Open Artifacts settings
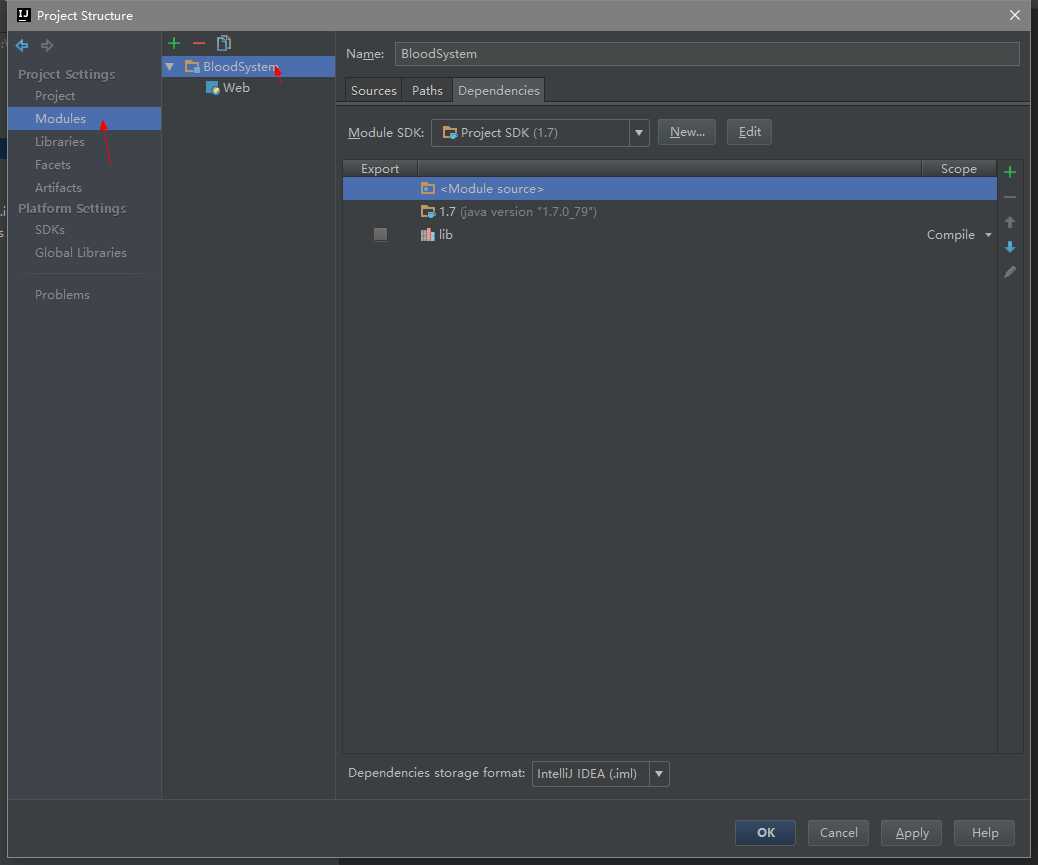The width and height of the screenshot is (1038, 865). click(58, 188)
